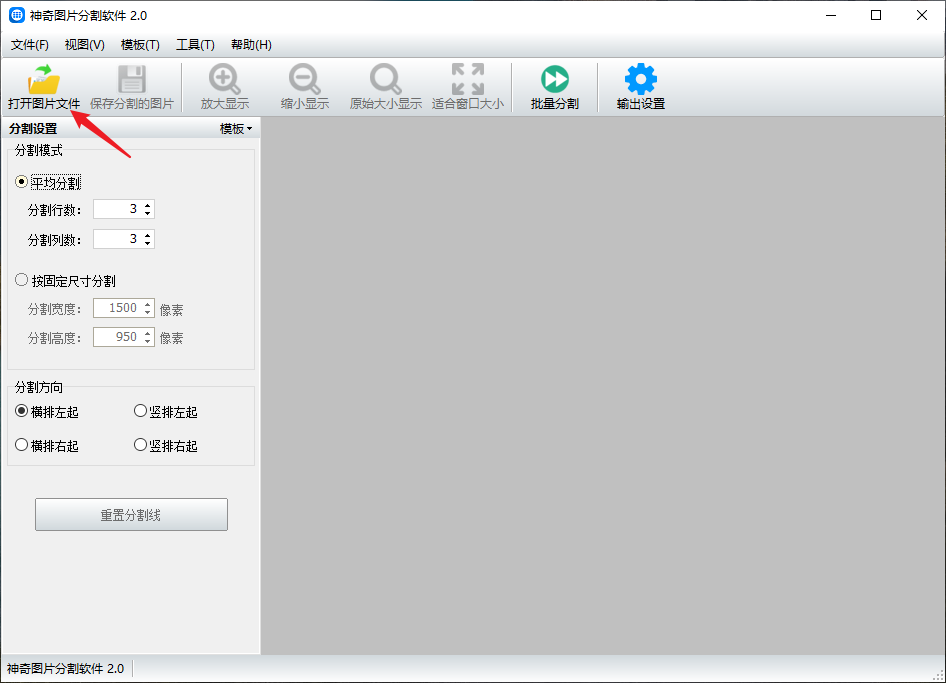Decrease 分割高度 with down arrow
The width and height of the screenshot is (946, 683).
[x=148, y=341]
